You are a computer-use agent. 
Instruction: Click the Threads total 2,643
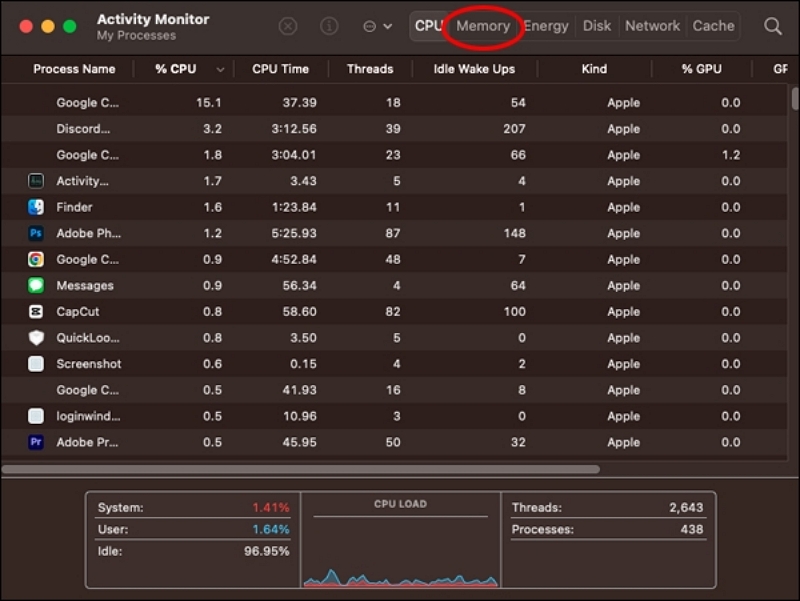686,508
